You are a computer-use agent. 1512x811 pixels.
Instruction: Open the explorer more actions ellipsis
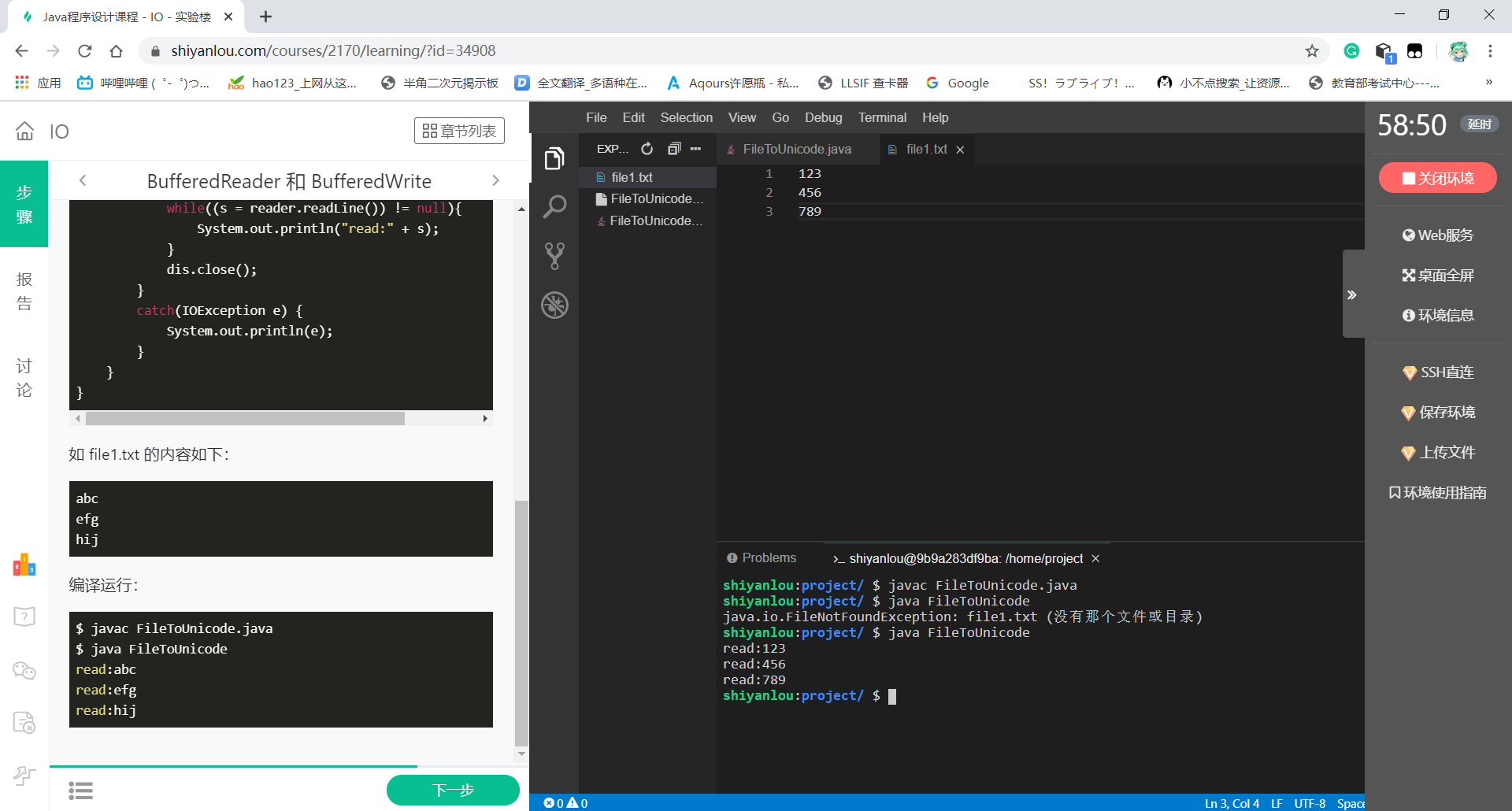click(695, 149)
